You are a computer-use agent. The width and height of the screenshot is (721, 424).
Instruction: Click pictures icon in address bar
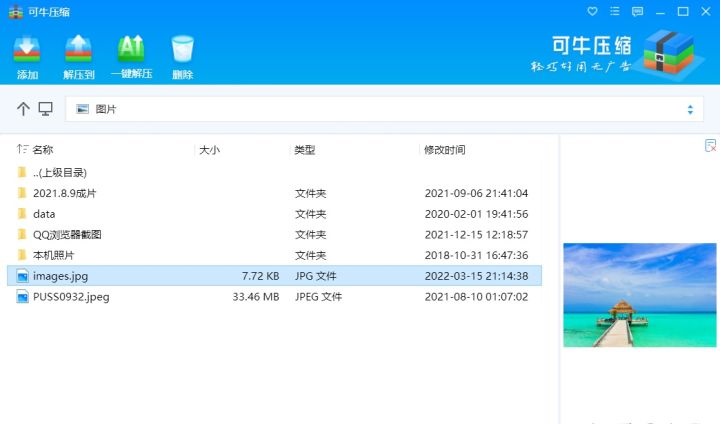pyautogui.click(x=82, y=109)
